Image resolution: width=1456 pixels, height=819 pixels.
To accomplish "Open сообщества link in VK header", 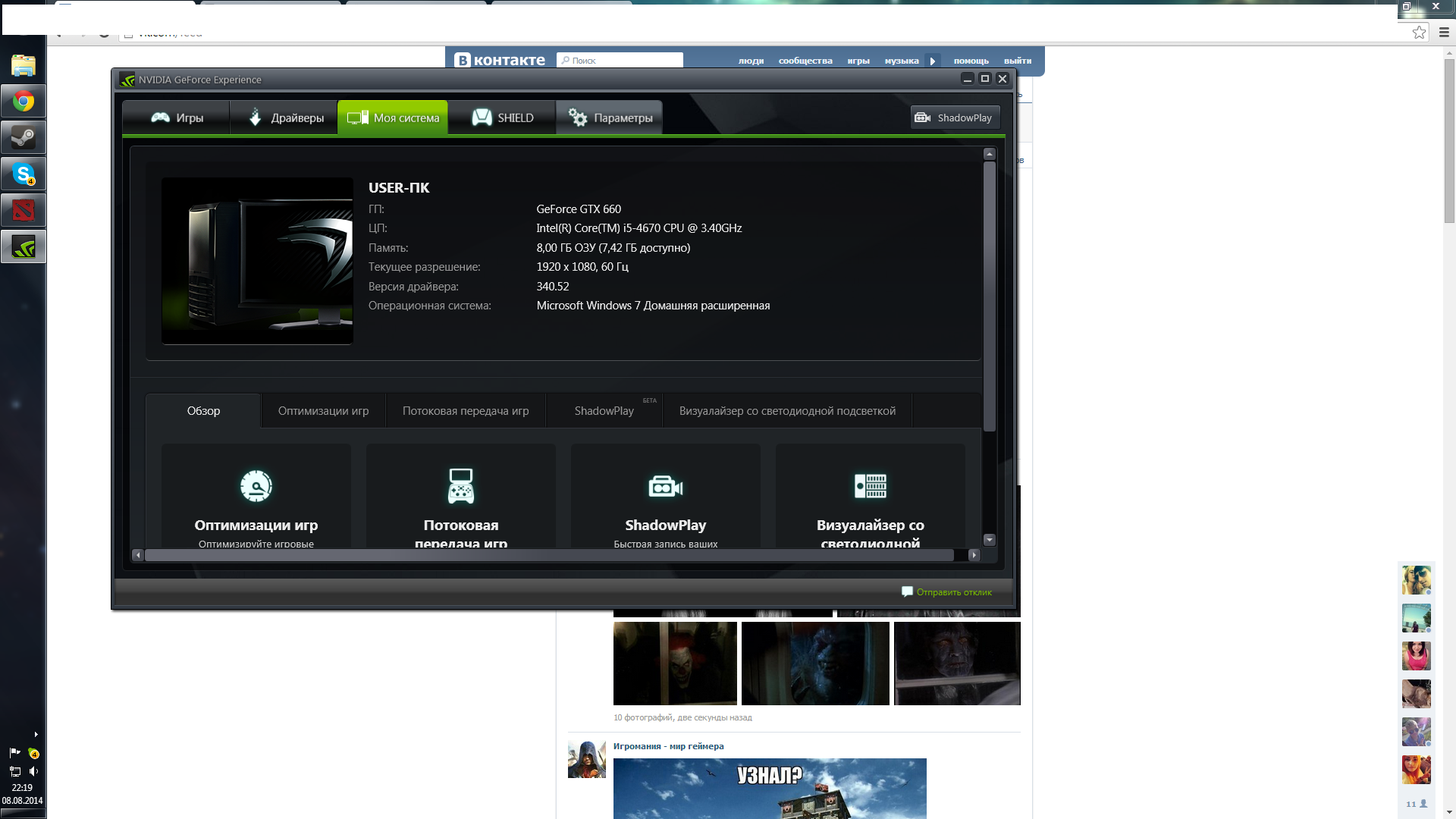I will click(805, 61).
